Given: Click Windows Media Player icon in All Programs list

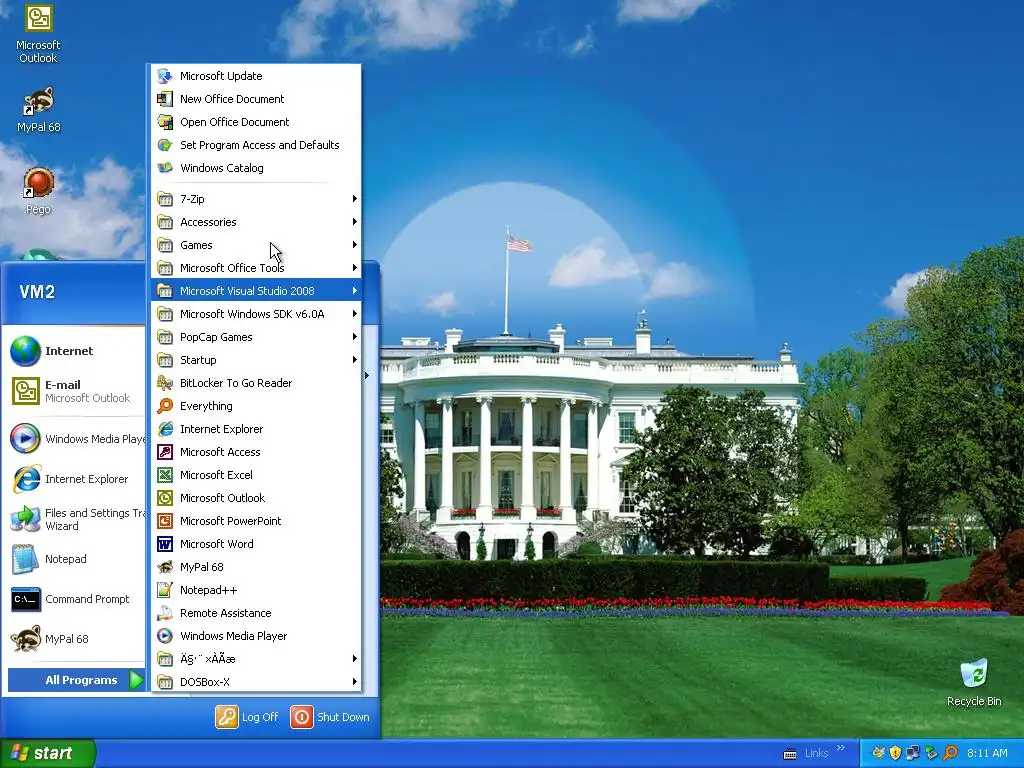Looking at the screenshot, I should point(165,635).
